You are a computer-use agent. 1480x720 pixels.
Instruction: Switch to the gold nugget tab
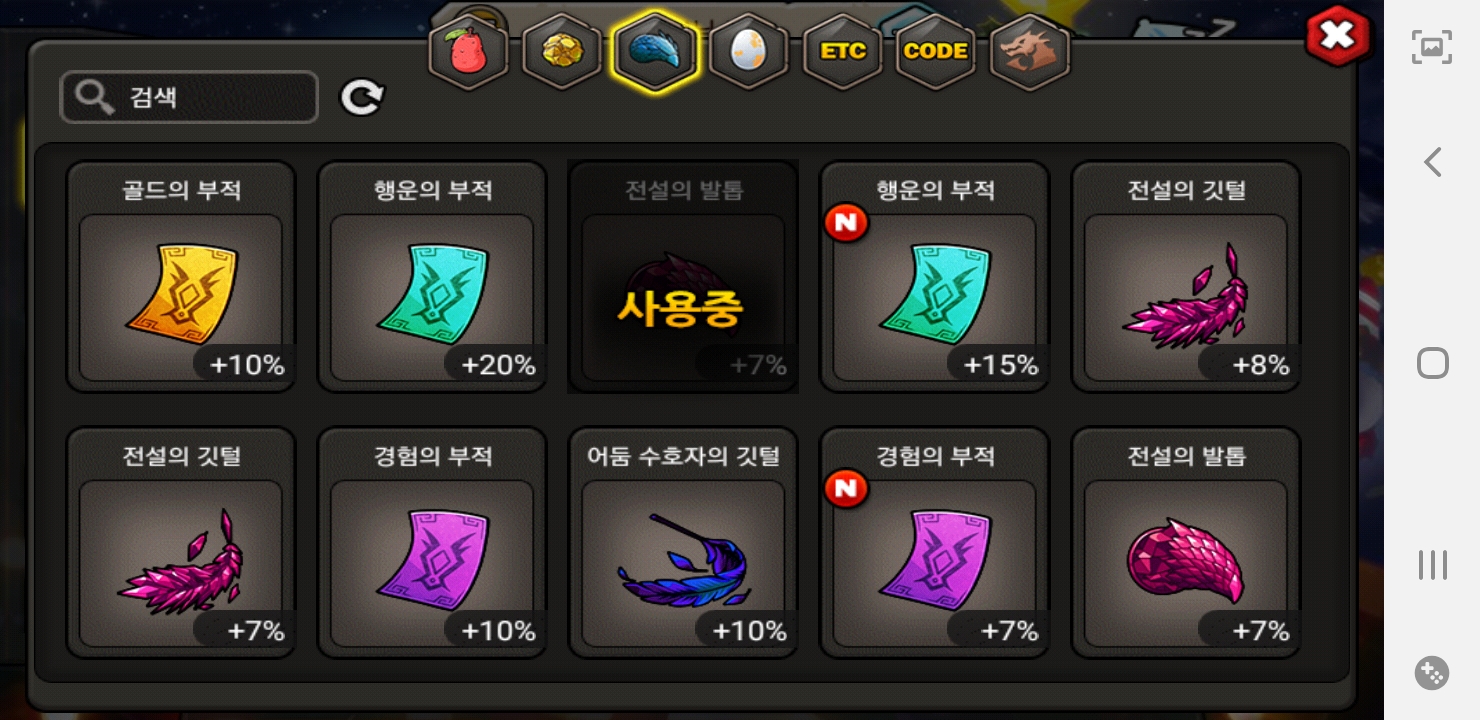[562, 52]
